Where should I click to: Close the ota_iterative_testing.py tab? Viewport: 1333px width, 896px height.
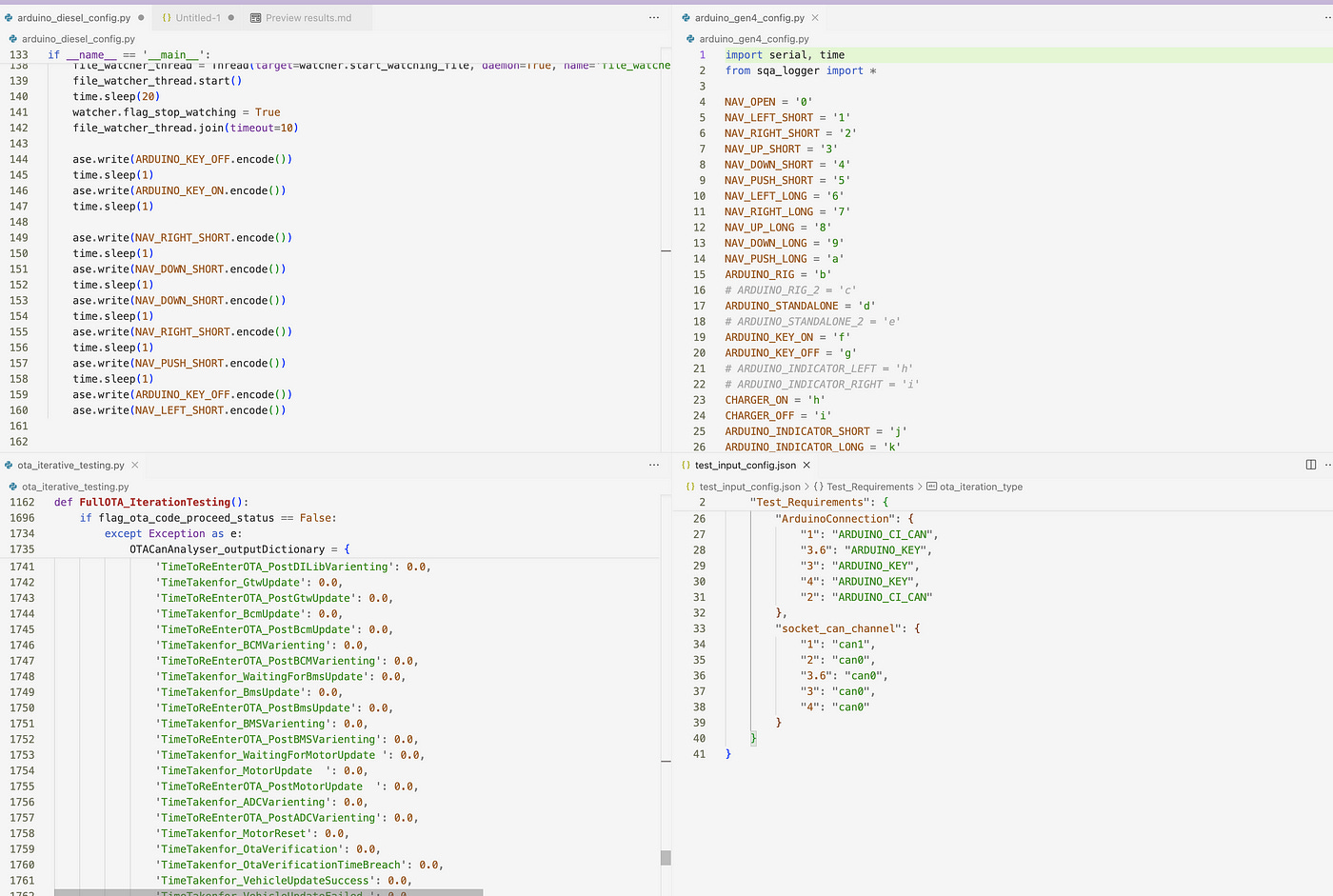pyautogui.click(x=134, y=465)
